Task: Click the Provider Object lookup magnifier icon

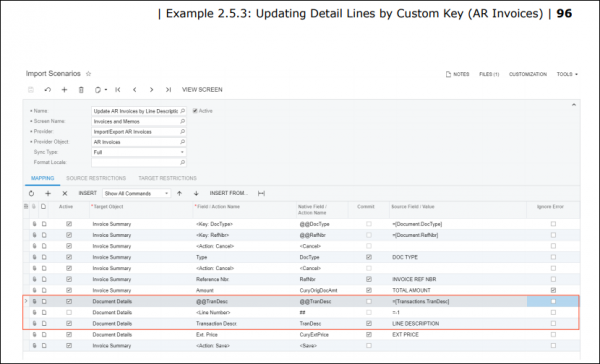Action: 183,142
